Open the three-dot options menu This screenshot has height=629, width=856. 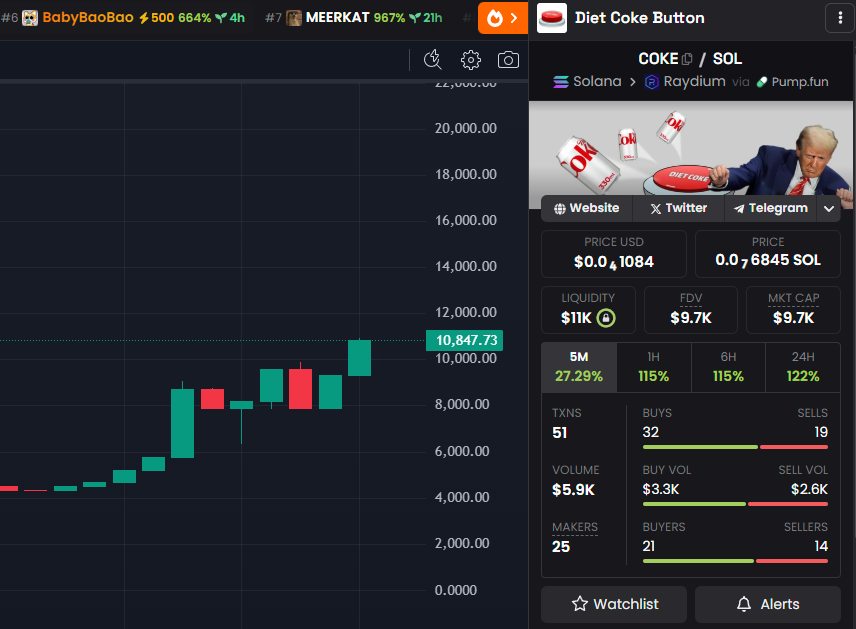[840, 18]
